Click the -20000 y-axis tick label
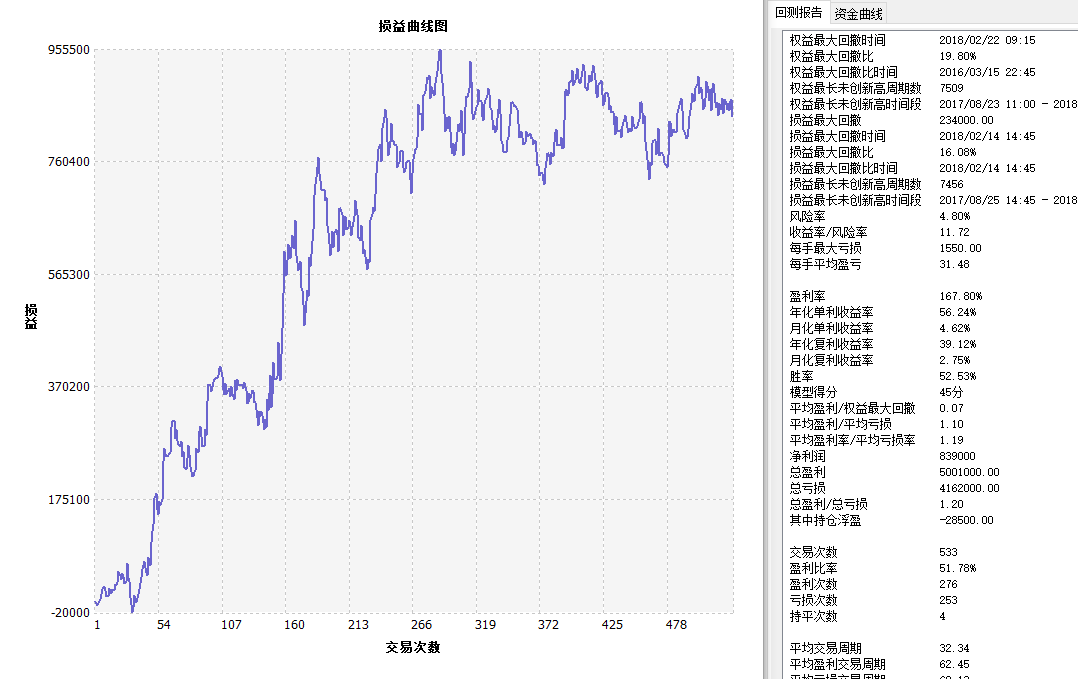Screen dimensions: 1078x679 tap(69, 613)
